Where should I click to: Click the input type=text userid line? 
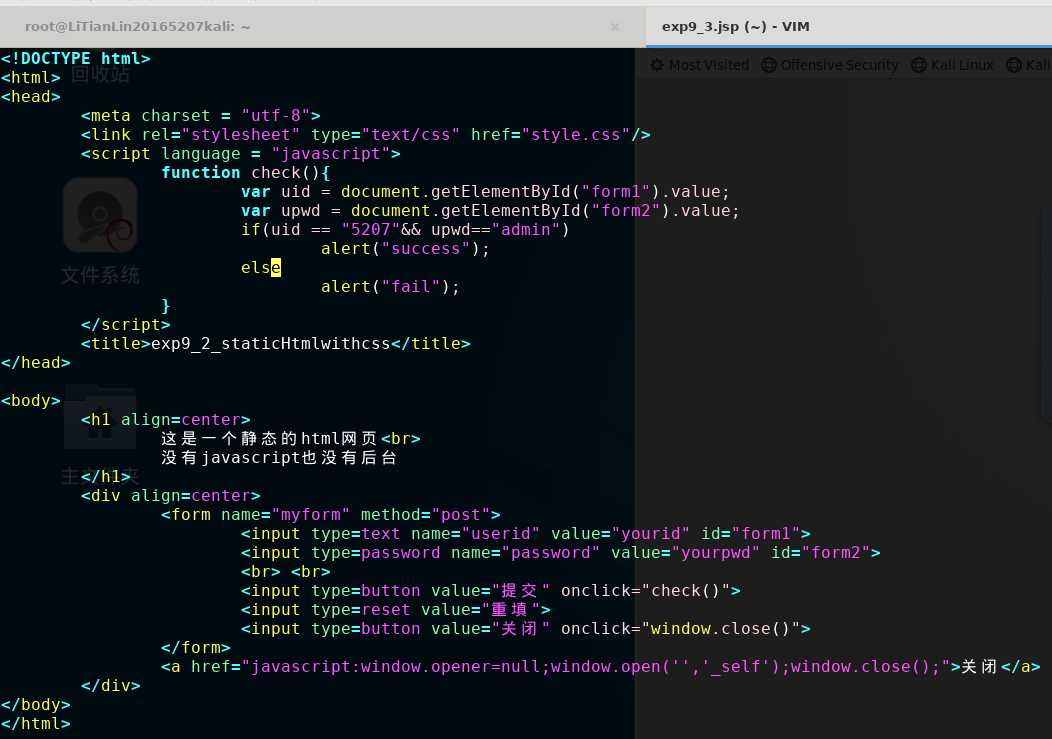(x=526, y=534)
